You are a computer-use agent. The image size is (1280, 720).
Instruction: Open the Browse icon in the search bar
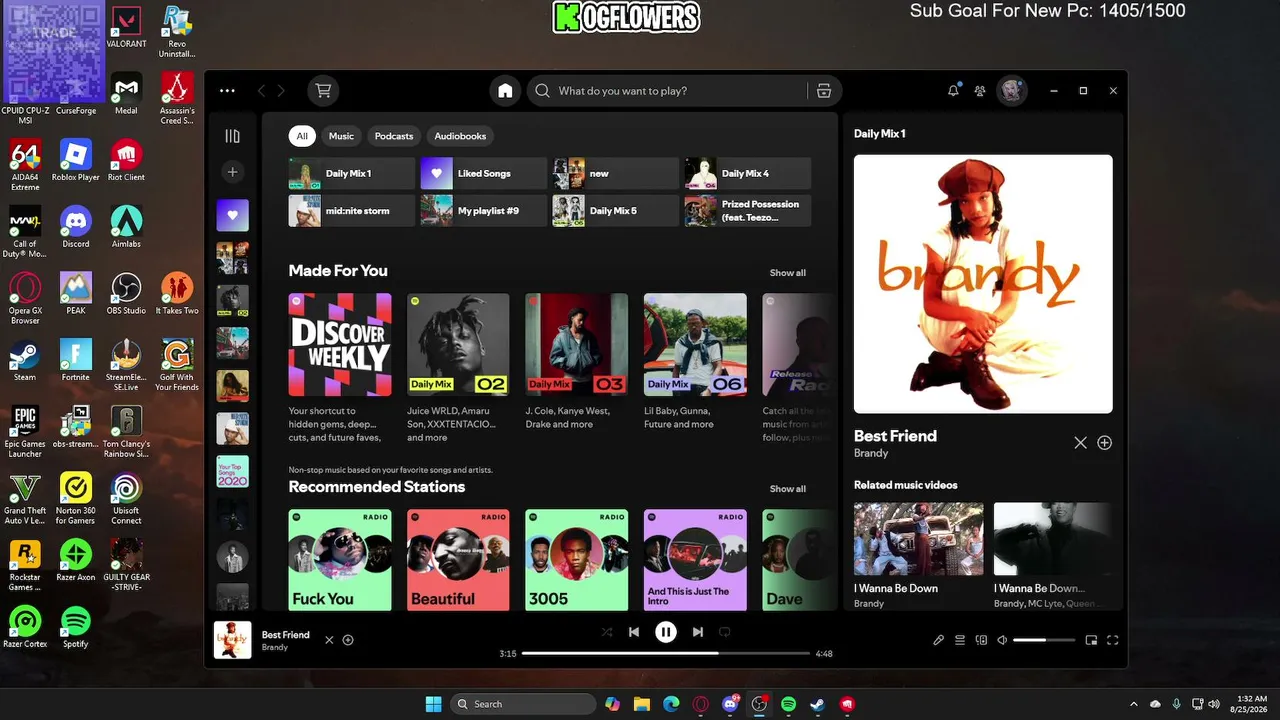(x=824, y=91)
